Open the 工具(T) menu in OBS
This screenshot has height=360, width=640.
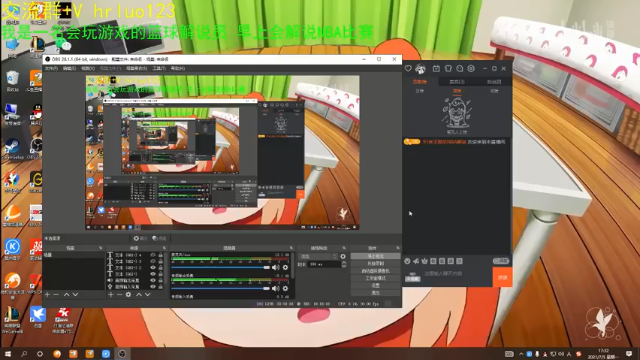[159, 68]
